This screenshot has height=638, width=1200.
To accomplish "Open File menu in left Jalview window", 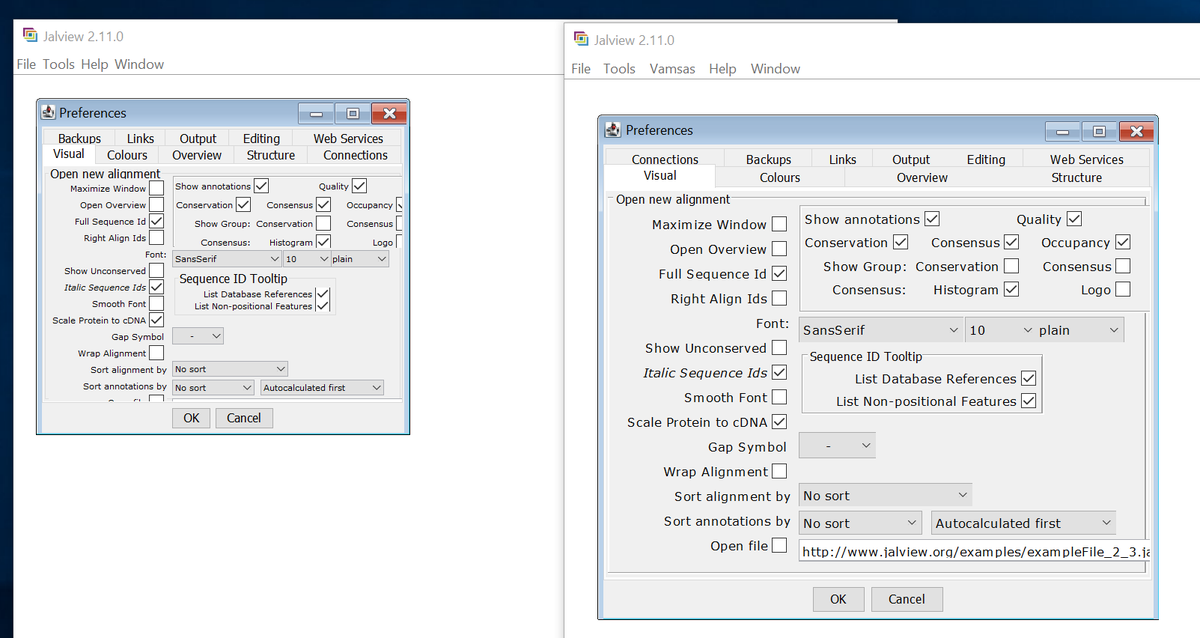I will click(x=26, y=64).
